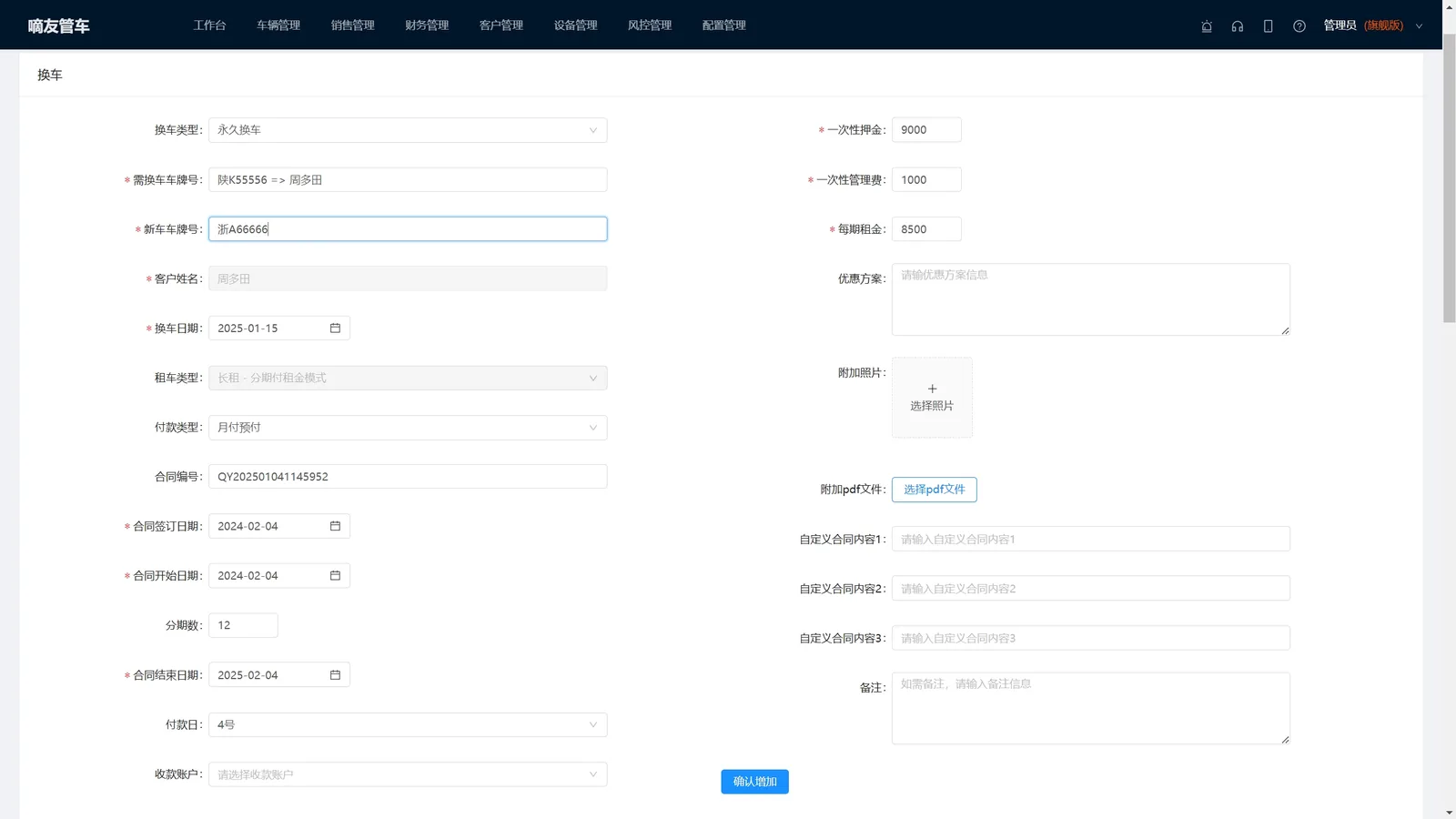This screenshot has height=819, width=1456.
Task: Expand the 换车类型 dropdown
Action: tap(408, 130)
